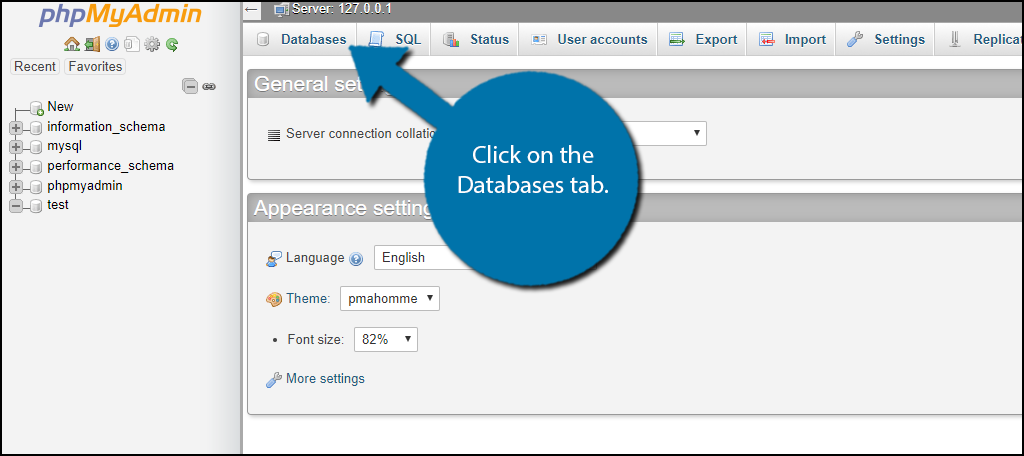Click the documentation pages icon in the sidebar

(x=131, y=44)
